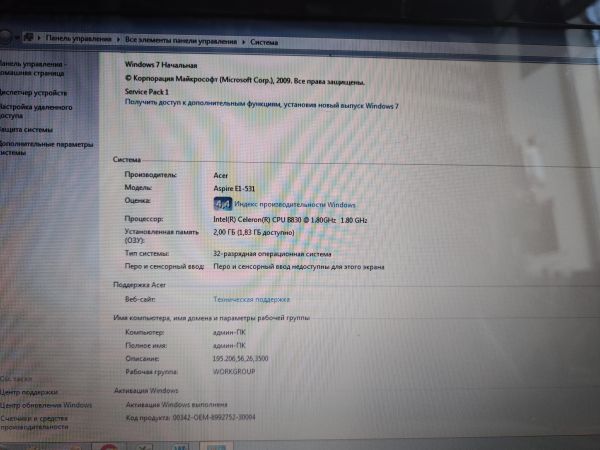Click the Microsoft Corp. 2009 copyright line

tap(245, 80)
